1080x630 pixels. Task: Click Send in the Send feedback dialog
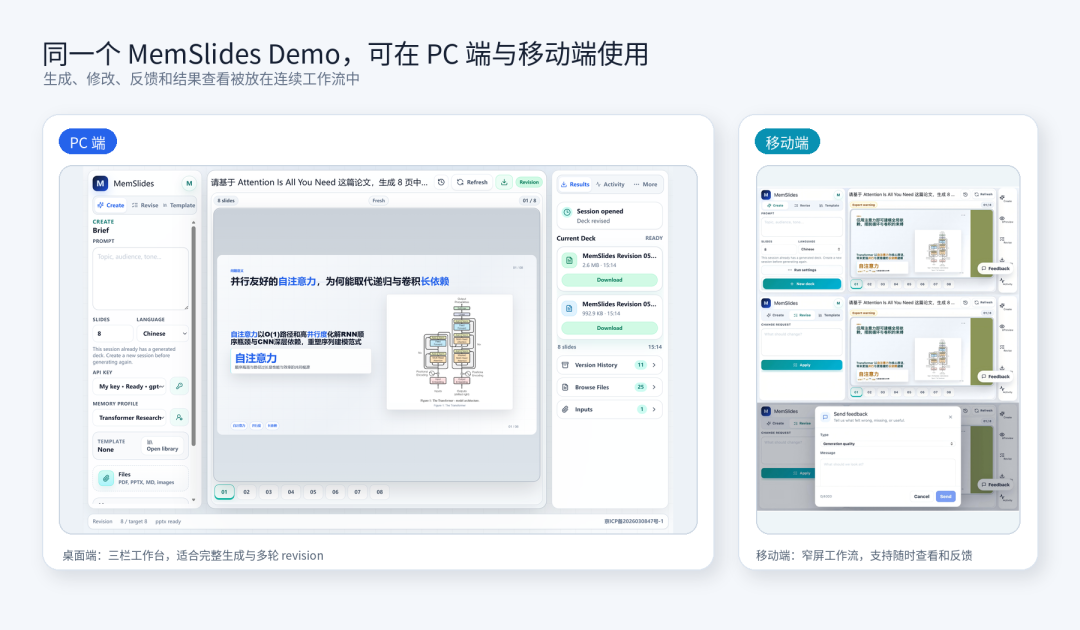coord(946,496)
